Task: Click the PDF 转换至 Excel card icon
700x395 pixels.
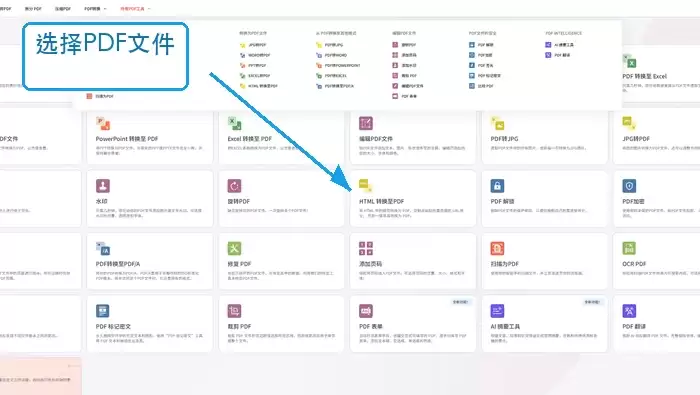Action: (x=629, y=61)
